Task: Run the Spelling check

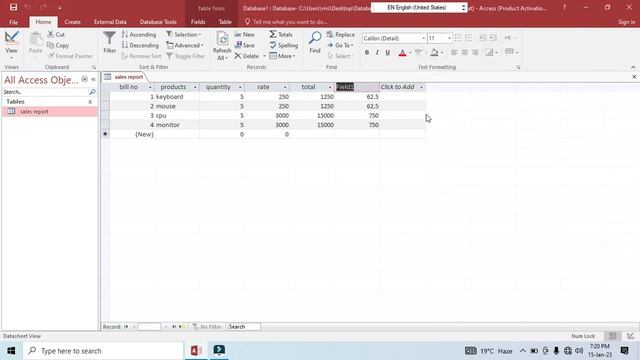Action: [x=284, y=45]
